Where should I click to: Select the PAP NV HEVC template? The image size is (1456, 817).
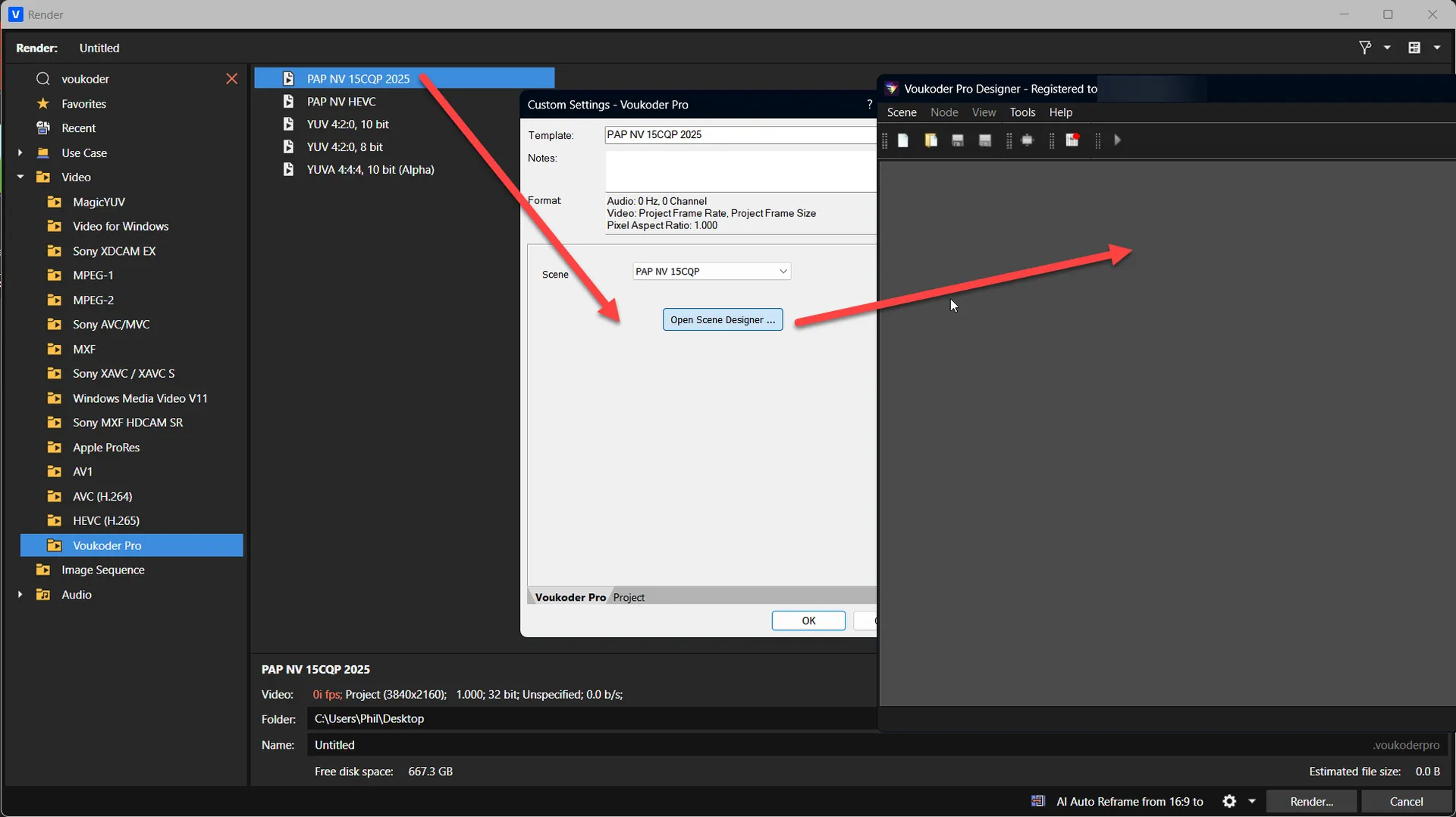pyautogui.click(x=341, y=102)
